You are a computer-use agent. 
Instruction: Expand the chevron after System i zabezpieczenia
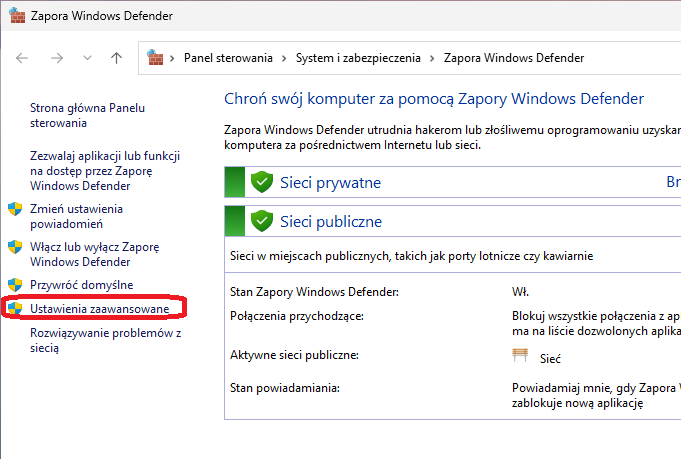point(433,58)
